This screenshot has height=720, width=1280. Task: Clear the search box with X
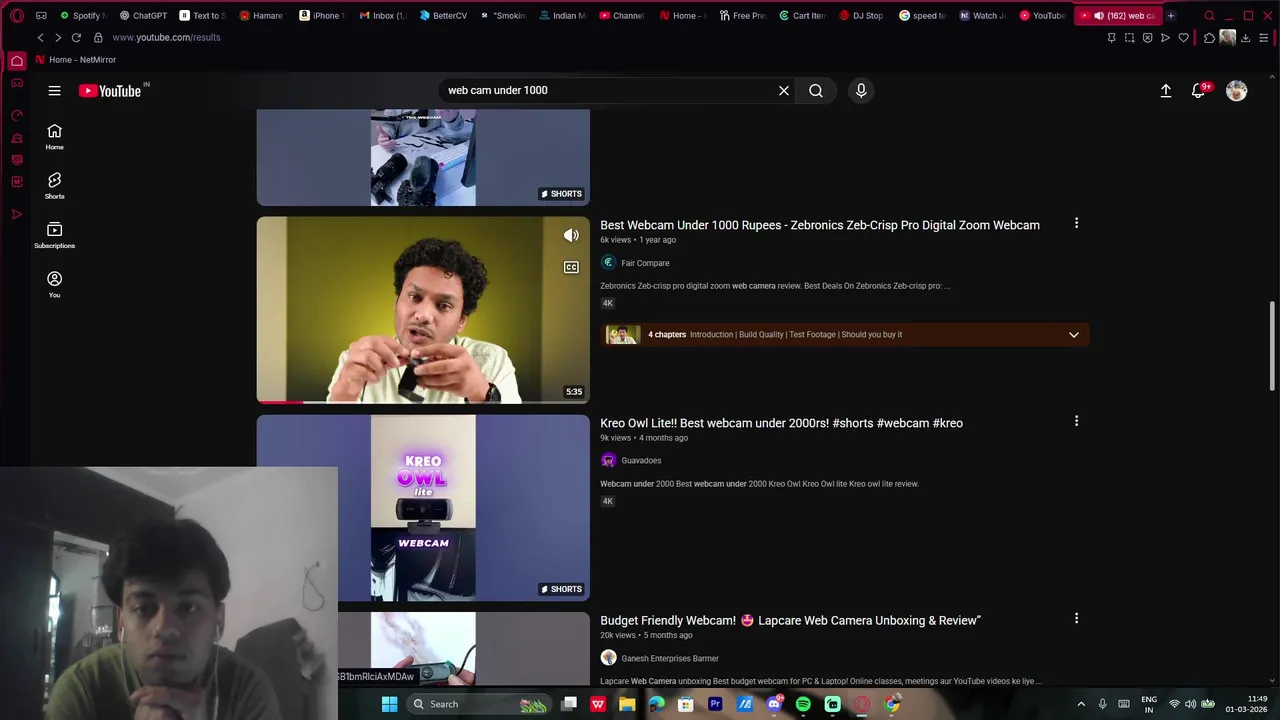[x=784, y=90]
